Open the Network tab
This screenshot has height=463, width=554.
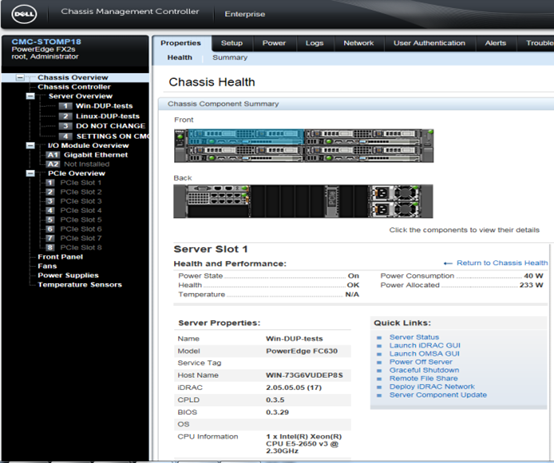359,43
